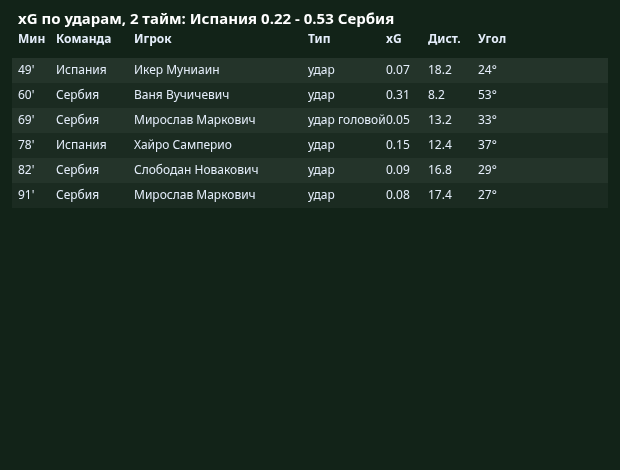
Task: Click xG value 0.09
Action: coord(398,170)
